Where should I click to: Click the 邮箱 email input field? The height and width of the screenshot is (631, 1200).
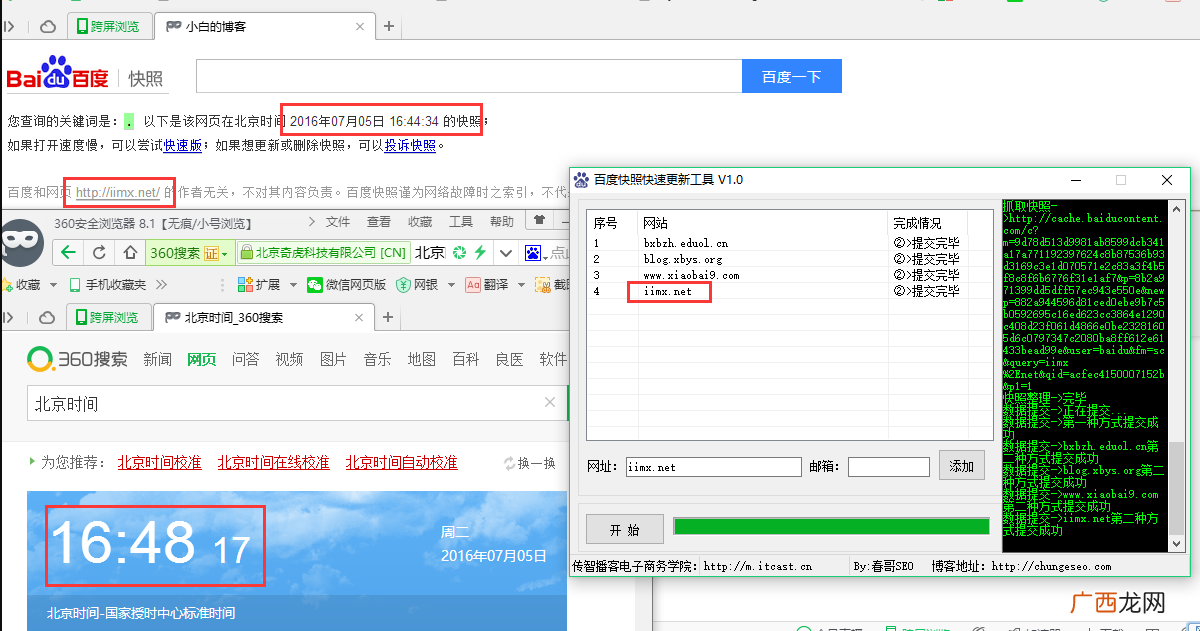888,467
